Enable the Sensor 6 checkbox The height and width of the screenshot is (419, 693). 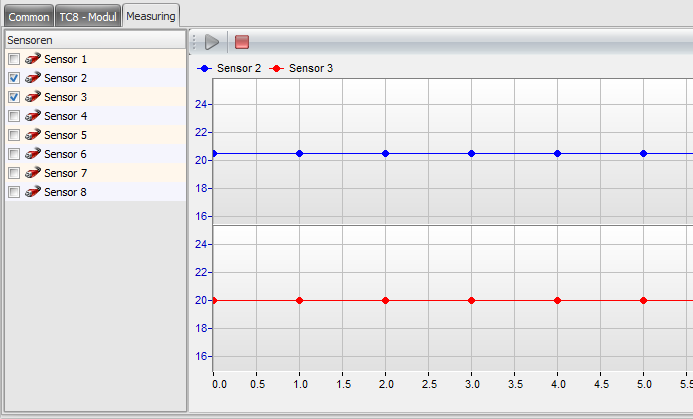click(x=14, y=154)
